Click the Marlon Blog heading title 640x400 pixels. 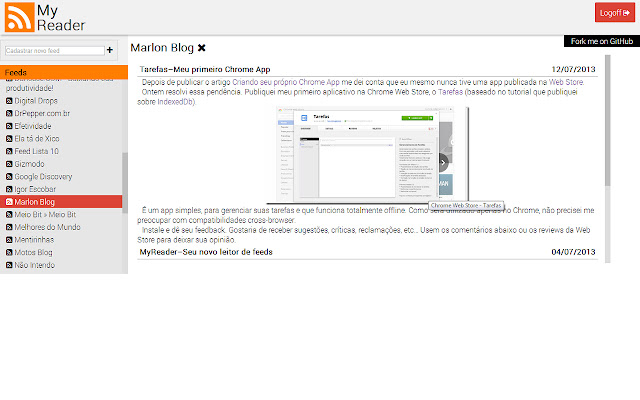point(162,48)
